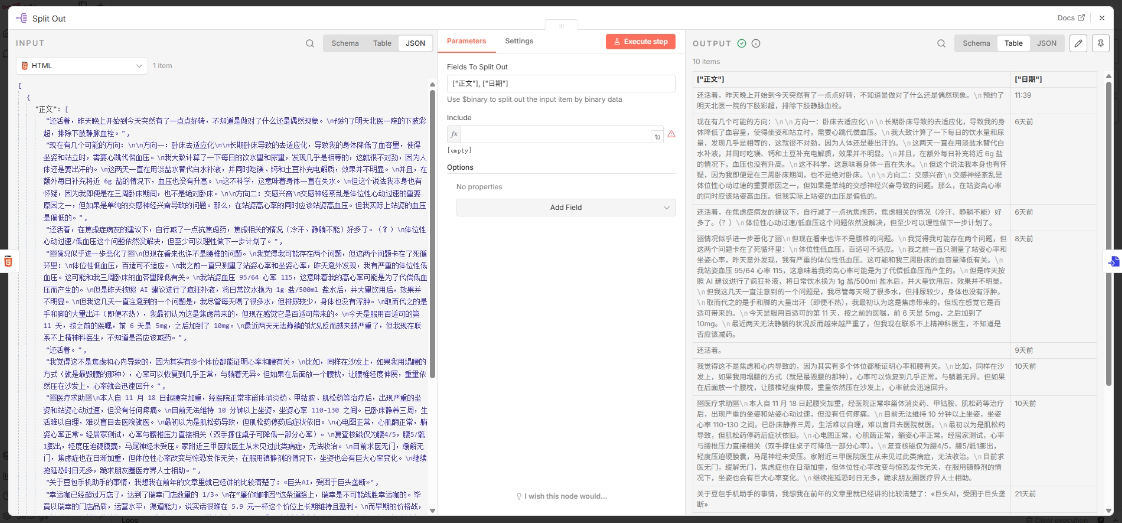The image size is (1122, 523).
Task: Switch input view to Schema
Action: coord(345,44)
